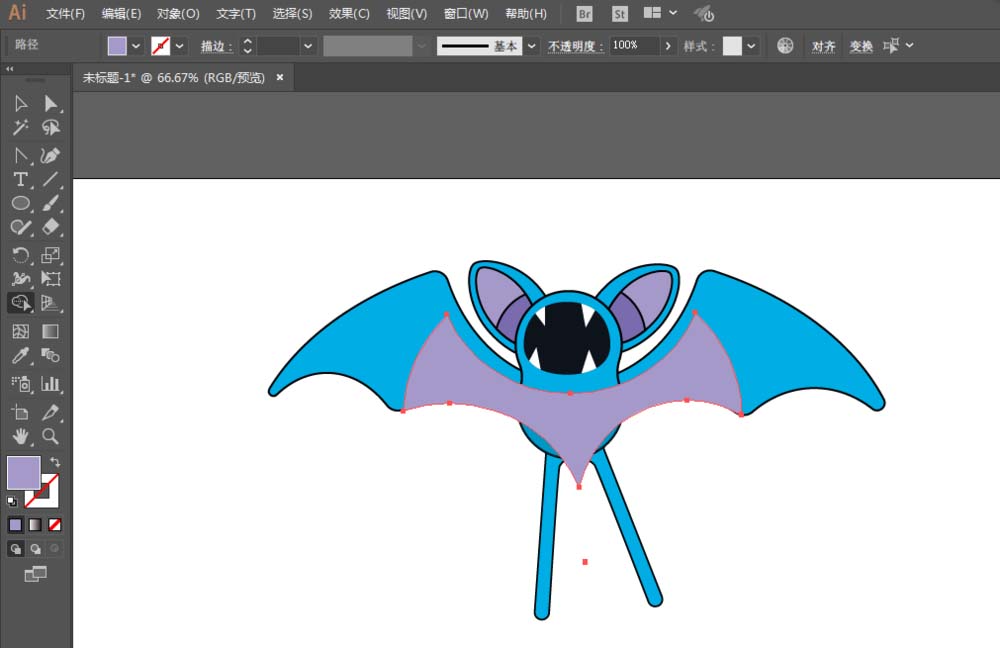Image resolution: width=1000 pixels, height=648 pixels.
Task: Select the Rotate tool
Action: [20, 255]
